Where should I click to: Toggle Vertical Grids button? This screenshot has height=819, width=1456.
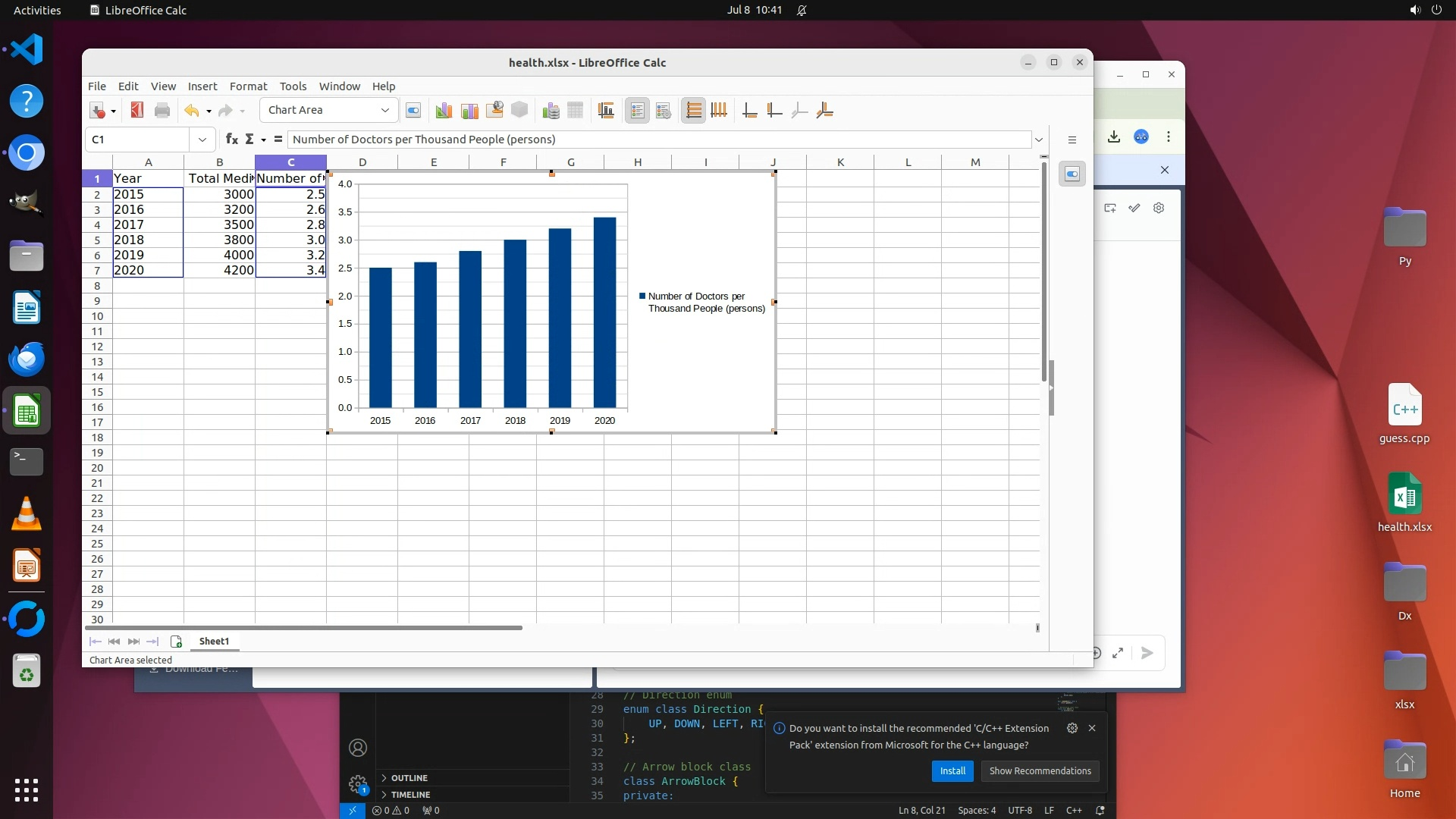pos(719,111)
